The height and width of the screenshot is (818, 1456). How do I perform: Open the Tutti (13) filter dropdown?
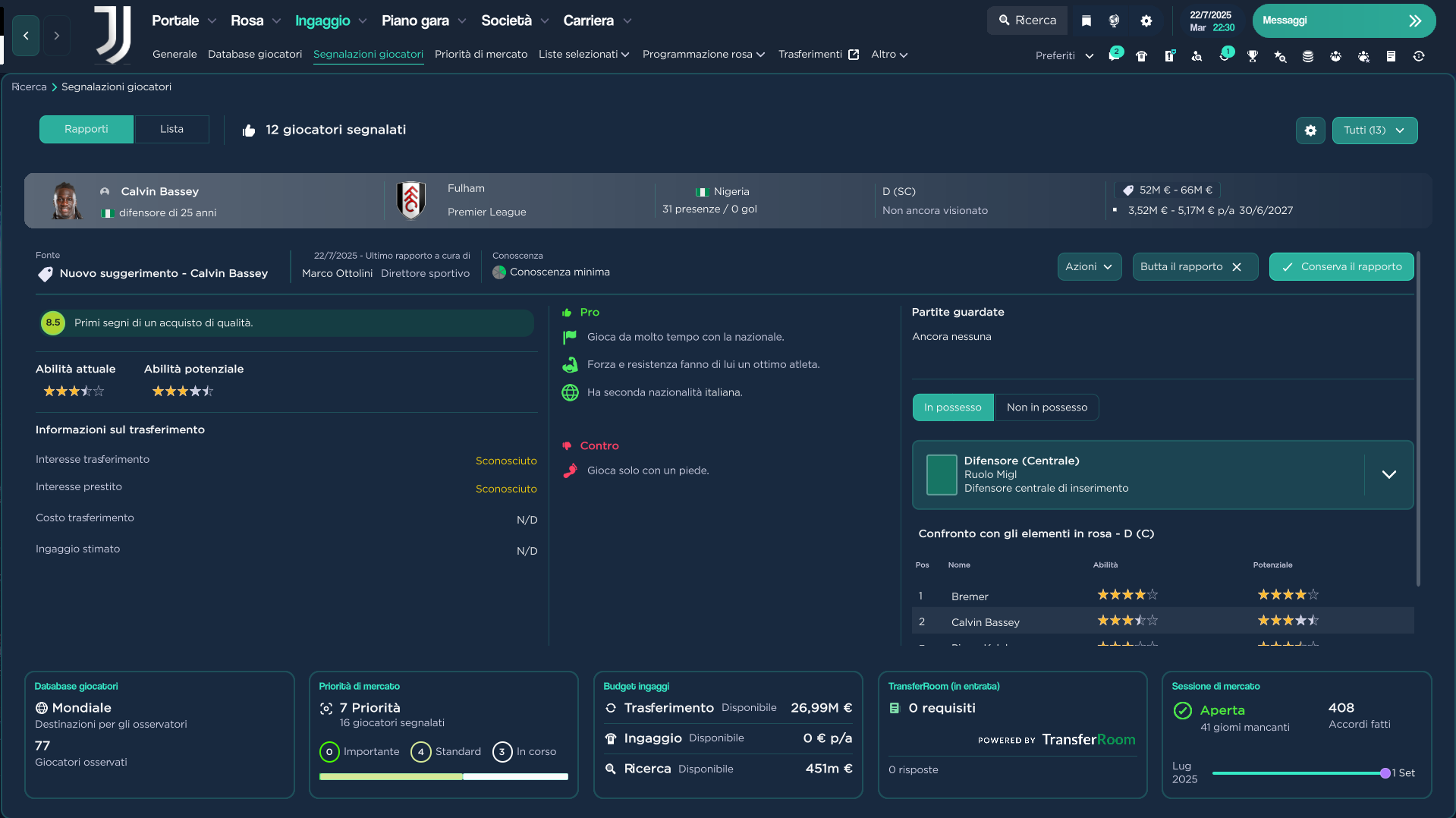[x=1374, y=130]
